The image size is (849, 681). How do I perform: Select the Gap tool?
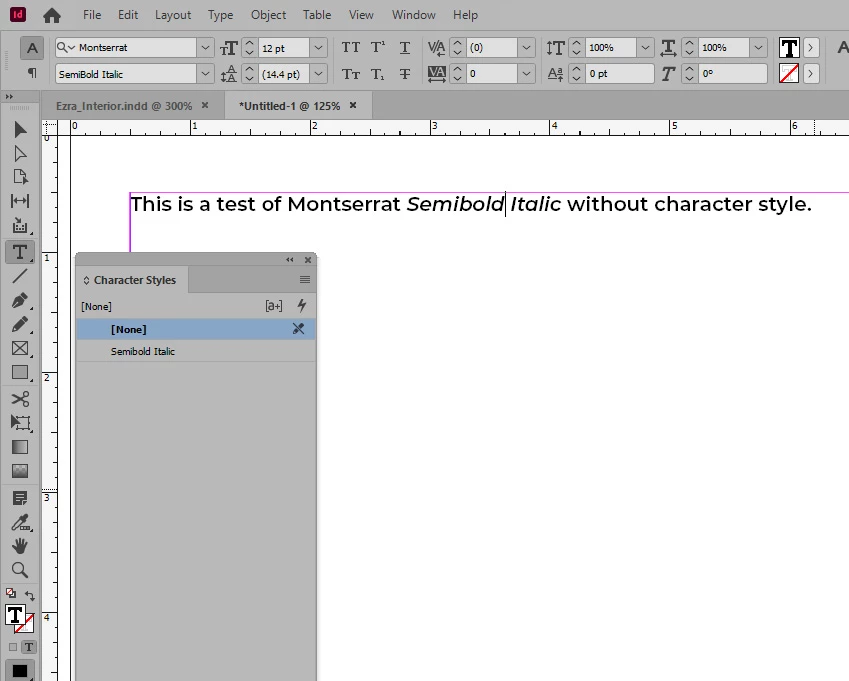click(20, 201)
